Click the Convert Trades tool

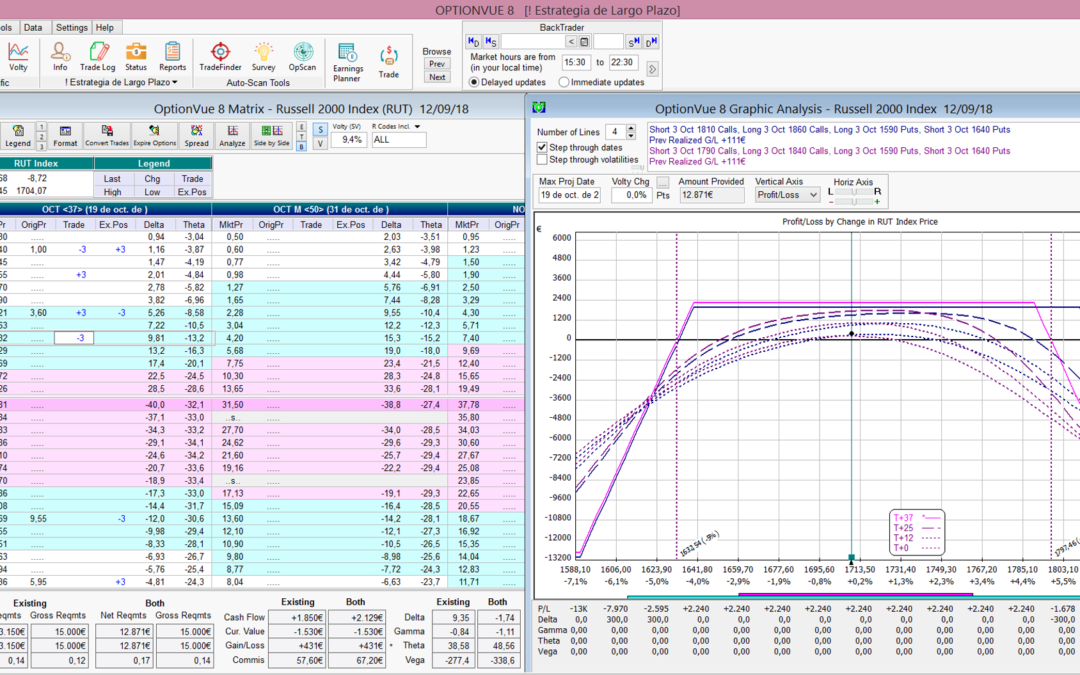107,136
